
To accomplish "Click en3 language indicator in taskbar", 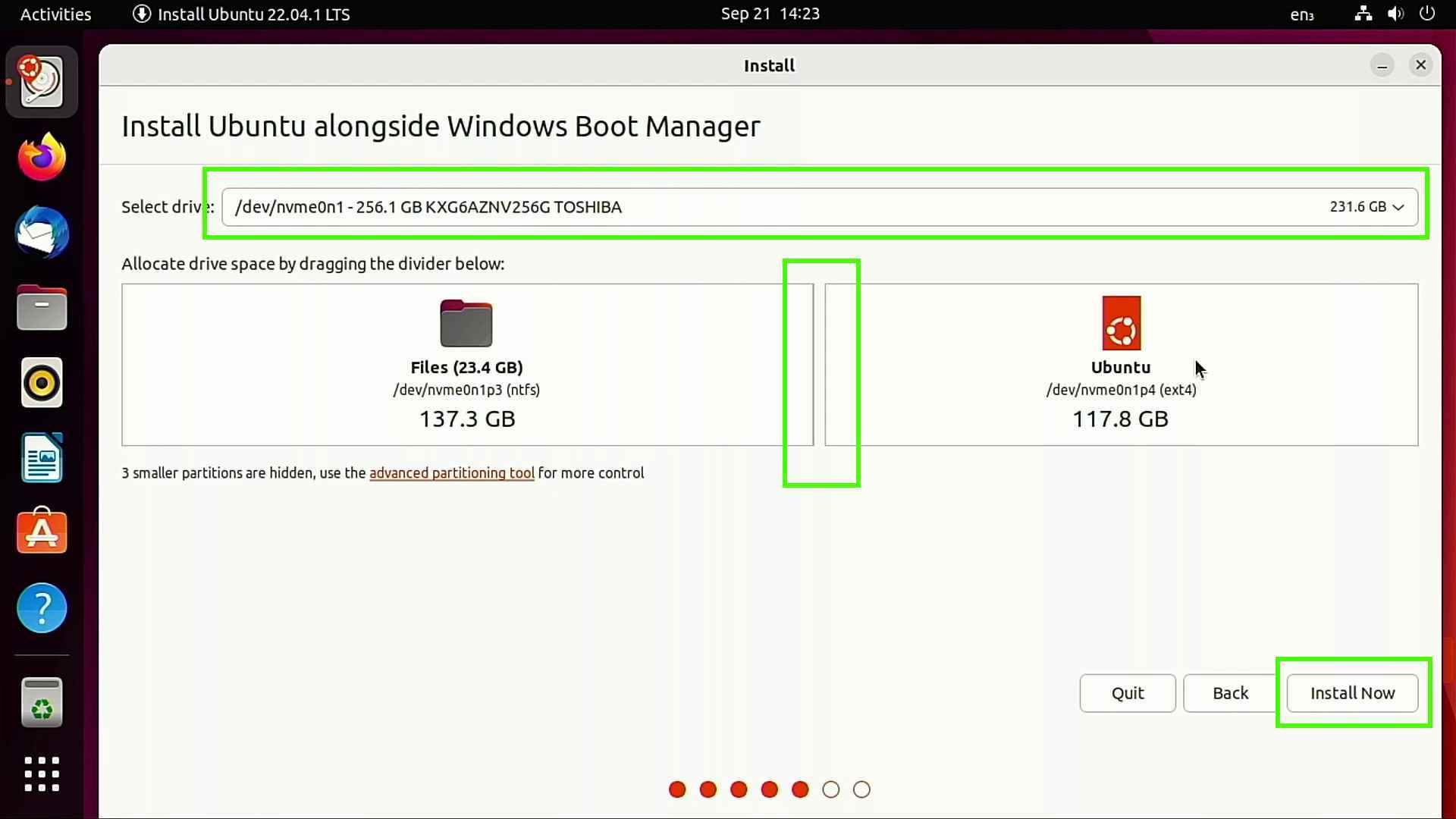I will 1301,13.
